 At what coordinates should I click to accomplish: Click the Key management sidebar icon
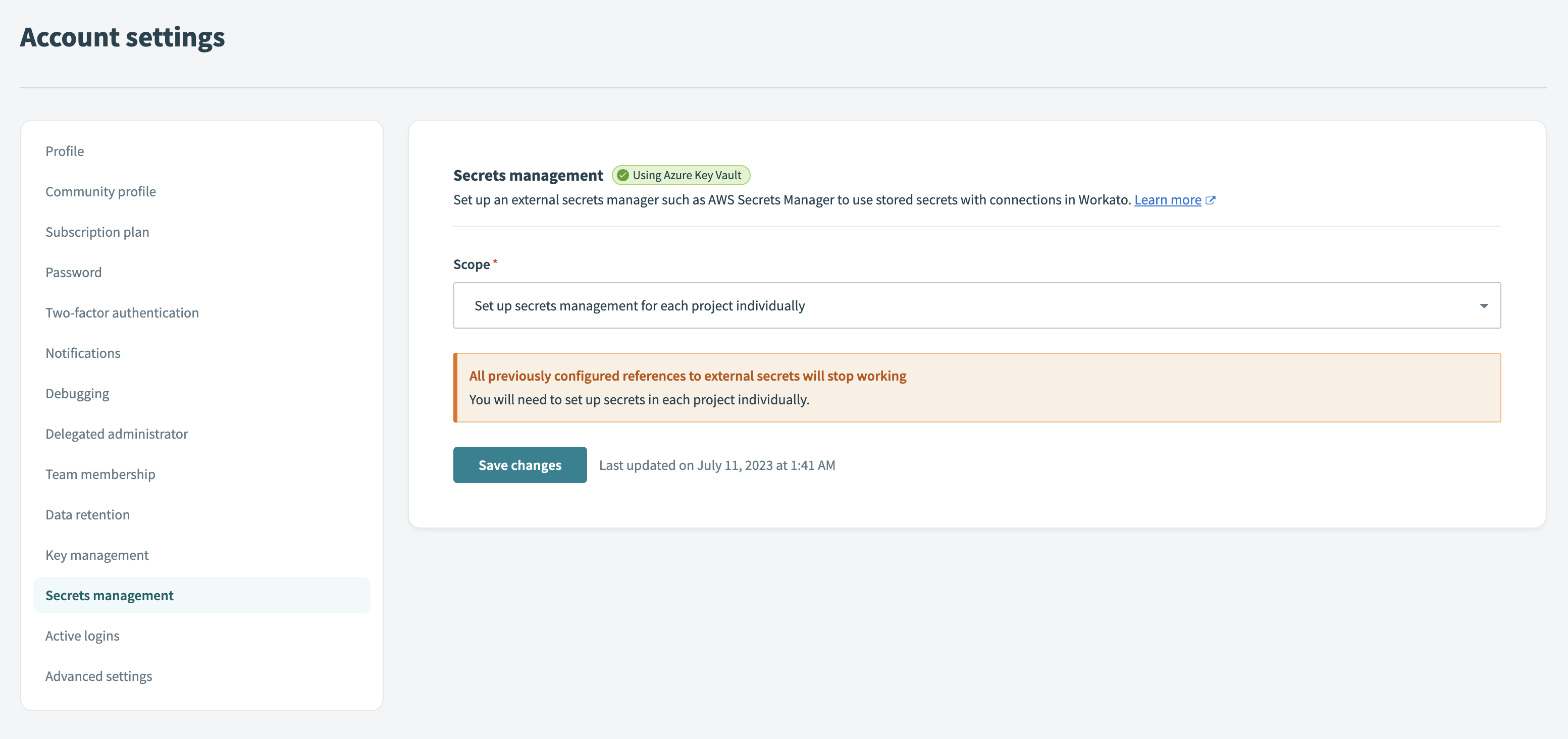pyautogui.click(x=97, y=553)
